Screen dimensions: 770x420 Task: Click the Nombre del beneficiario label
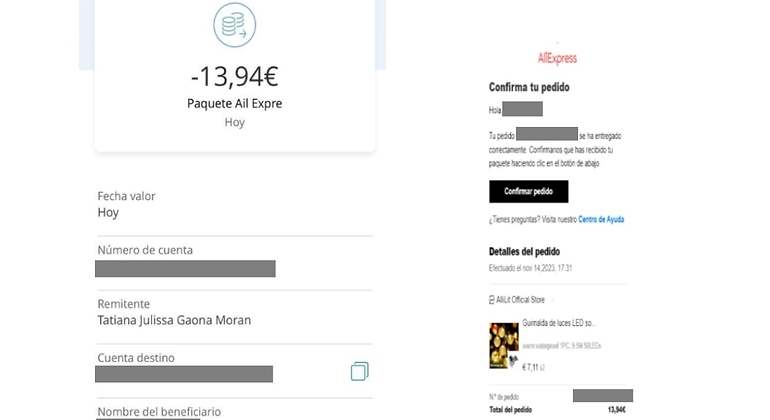[x=159, y=412]
